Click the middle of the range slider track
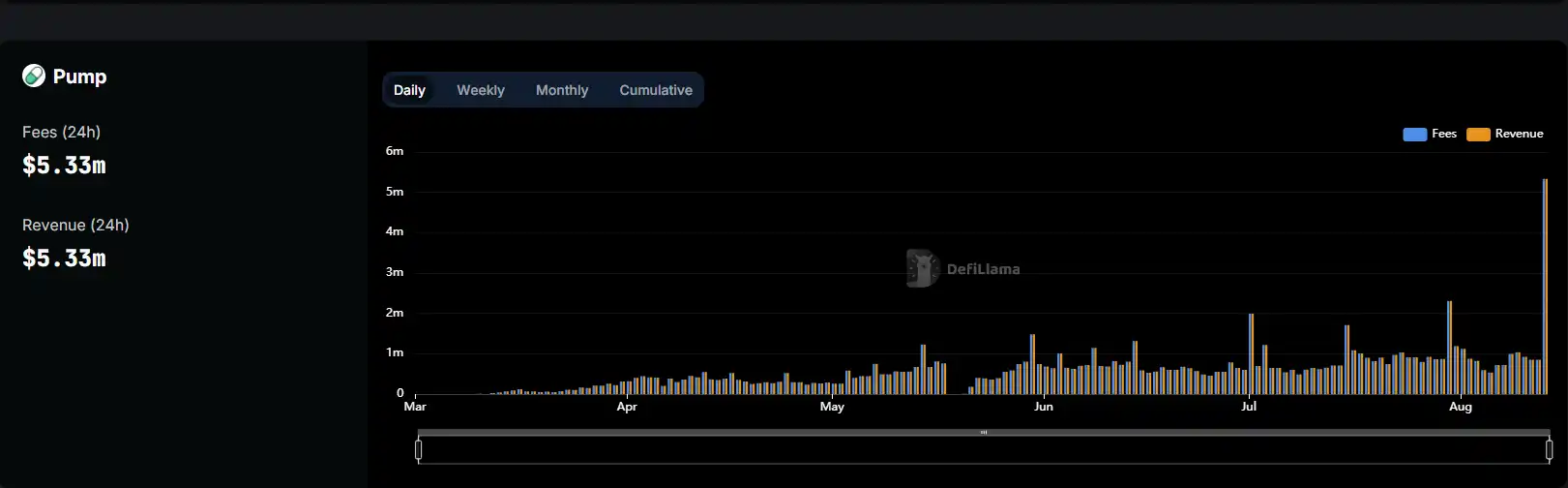The width and height of the screenshot is (1568, 488). [x=984, y=450]
